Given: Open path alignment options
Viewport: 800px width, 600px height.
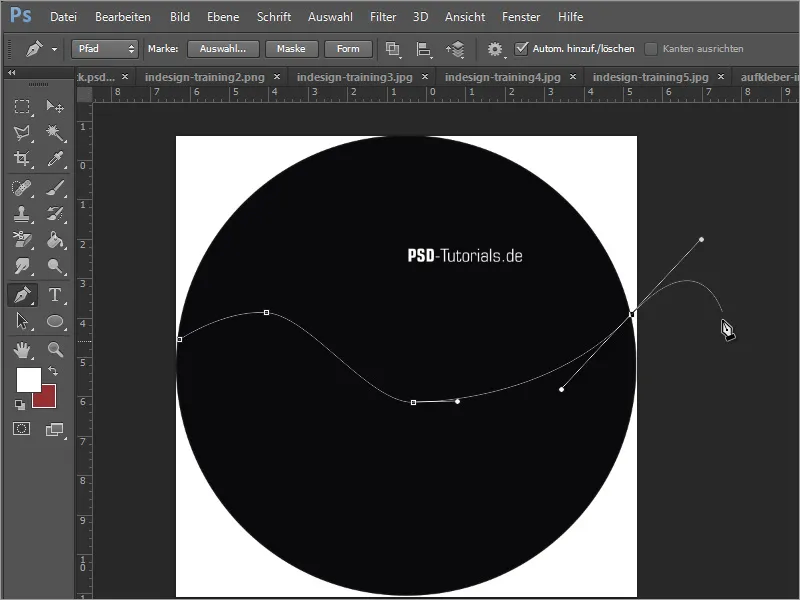Looking at the screenshot, I should pos(423,49).
